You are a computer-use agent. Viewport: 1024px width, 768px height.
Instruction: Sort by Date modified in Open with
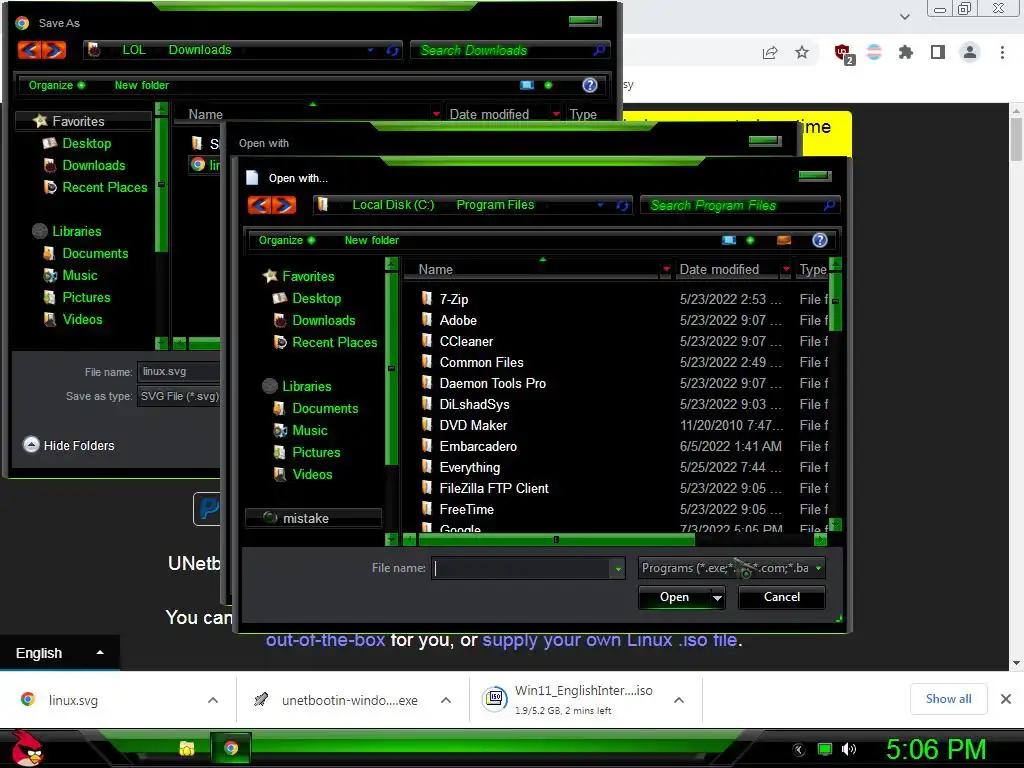(x=726, y=269)
